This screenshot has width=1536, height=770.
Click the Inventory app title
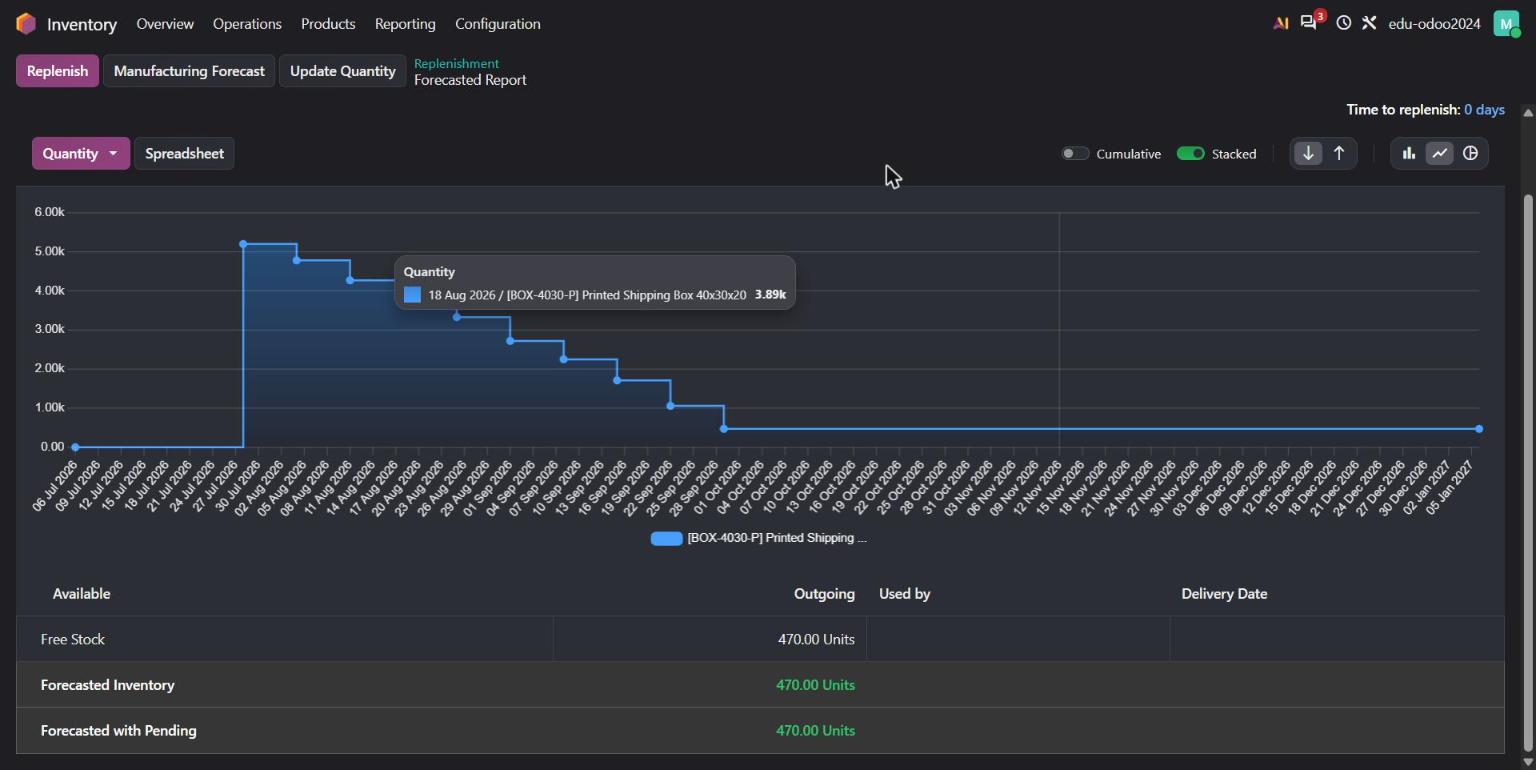82,24
